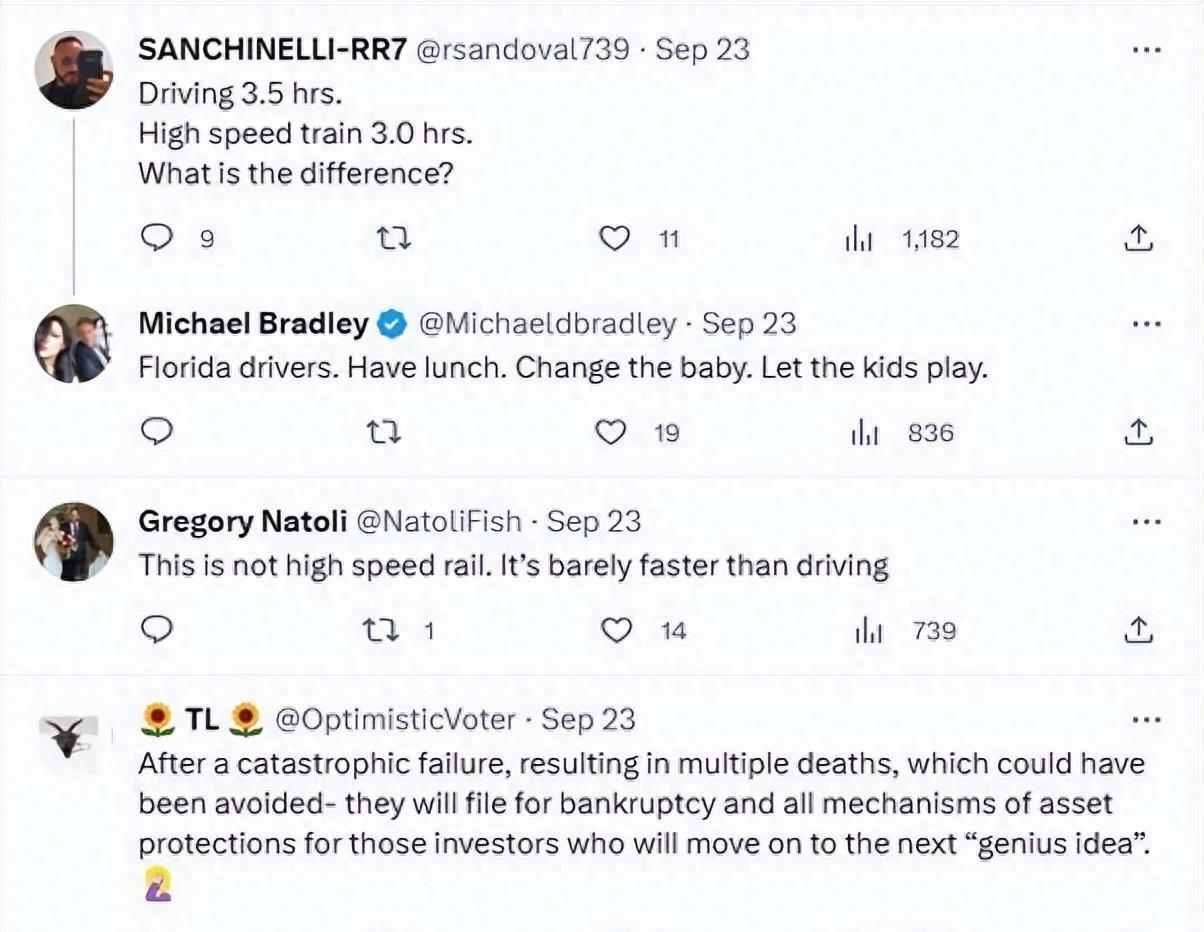Image resolution: width=1204 pixels, height=932 pixels.
Task: Share Gregory Natoli's tweet
Action: 1139,630
